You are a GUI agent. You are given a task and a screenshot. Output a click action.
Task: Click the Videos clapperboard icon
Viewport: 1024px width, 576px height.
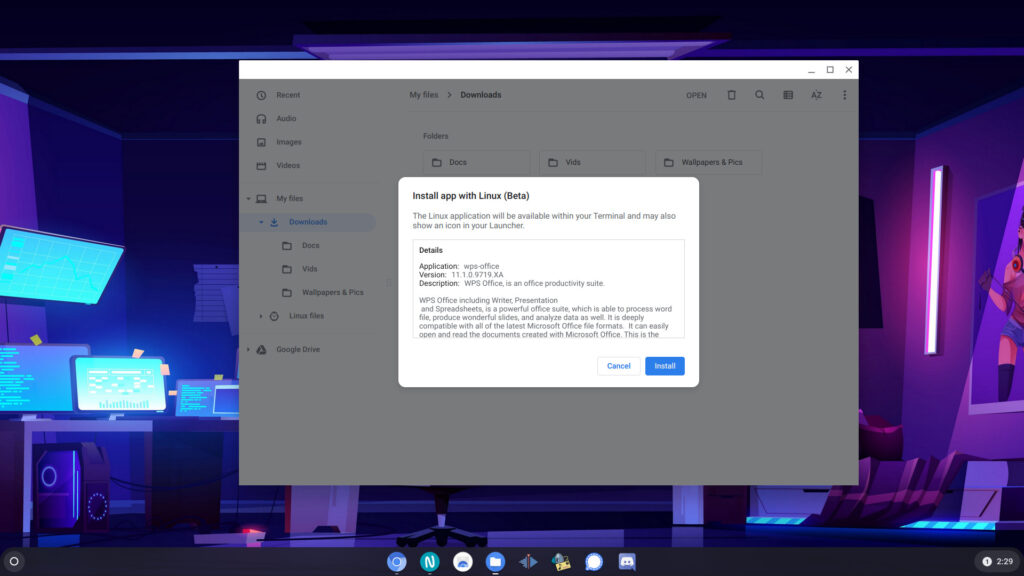click(261, 166)
